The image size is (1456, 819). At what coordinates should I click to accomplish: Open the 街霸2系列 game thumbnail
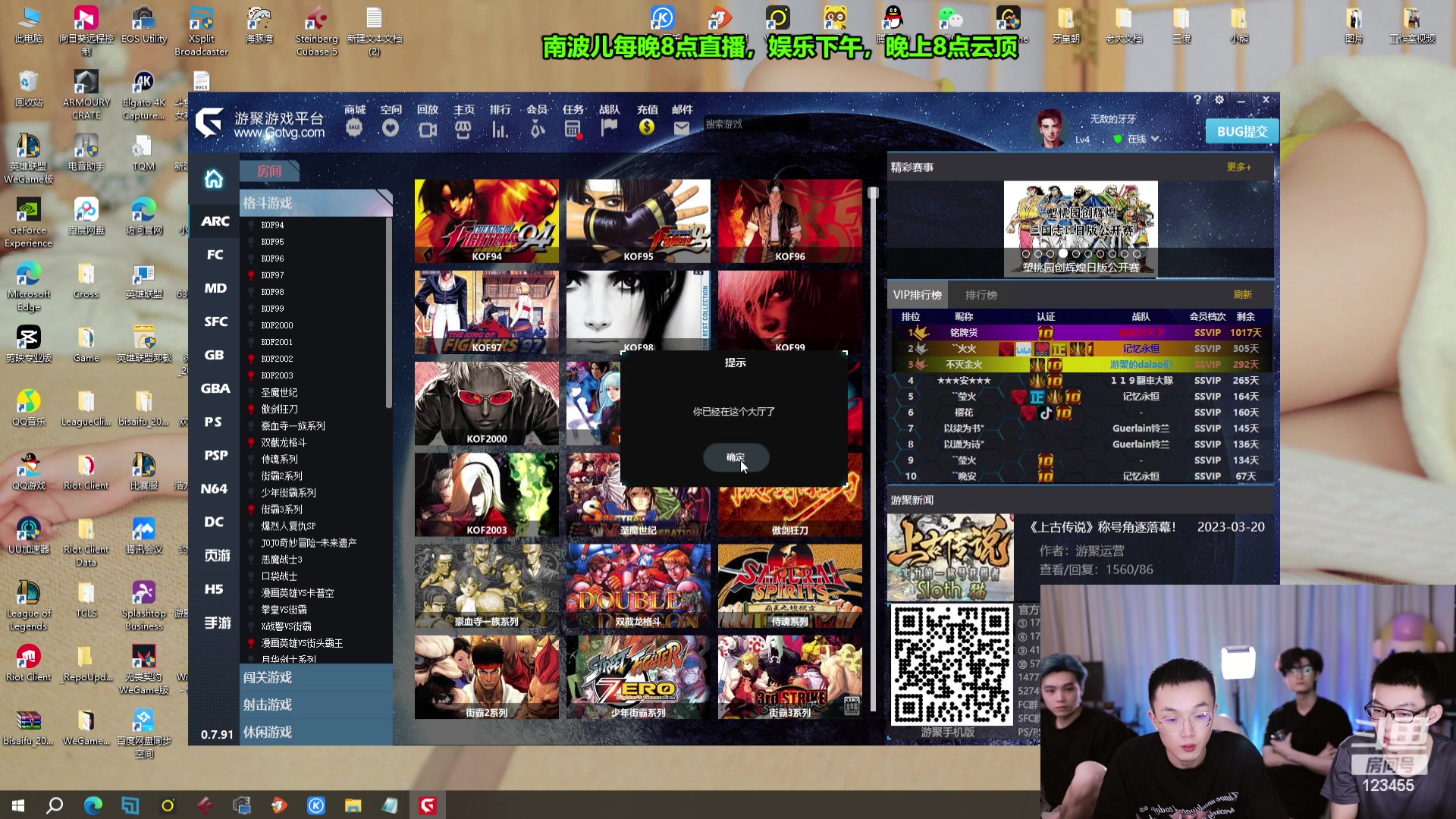click(487, 677)
